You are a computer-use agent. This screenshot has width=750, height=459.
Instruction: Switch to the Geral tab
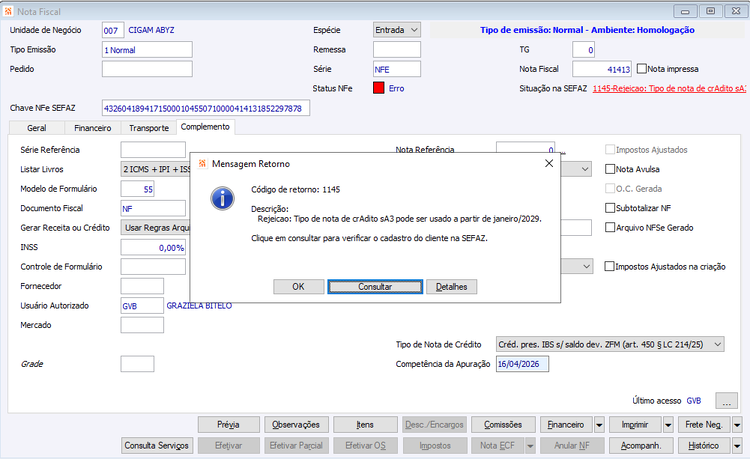(x=37, y=128)
